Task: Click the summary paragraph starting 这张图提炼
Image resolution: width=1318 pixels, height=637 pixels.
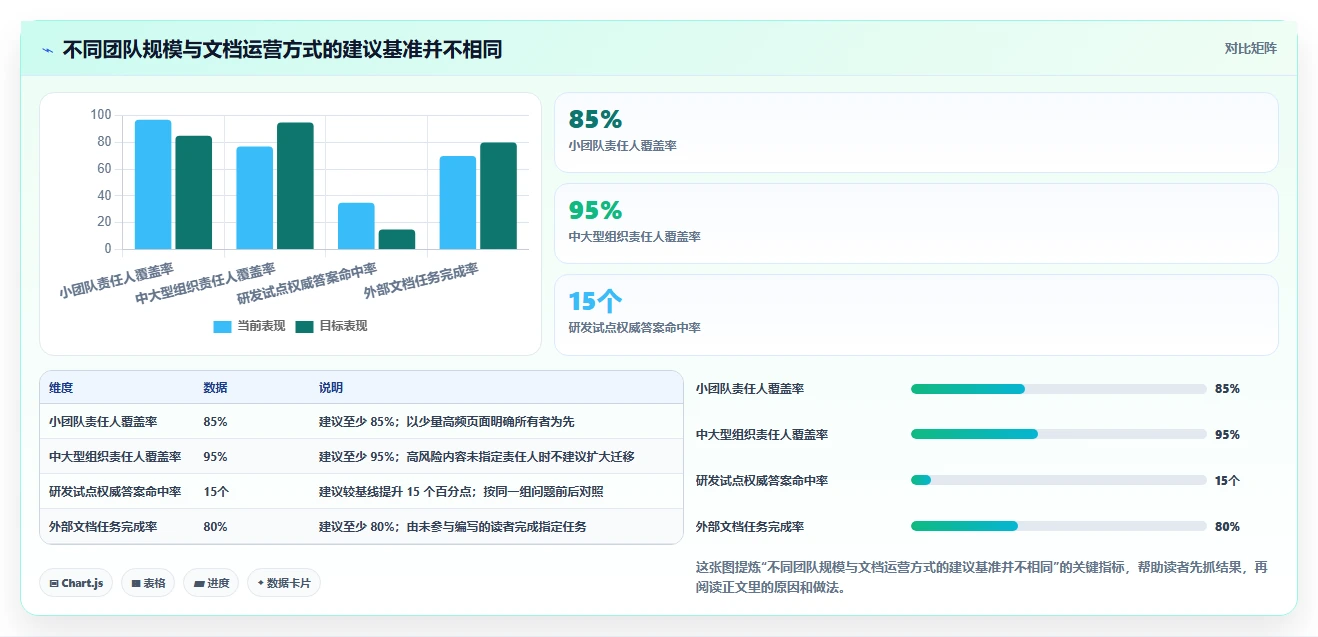Action: click(x=982, y=577)
